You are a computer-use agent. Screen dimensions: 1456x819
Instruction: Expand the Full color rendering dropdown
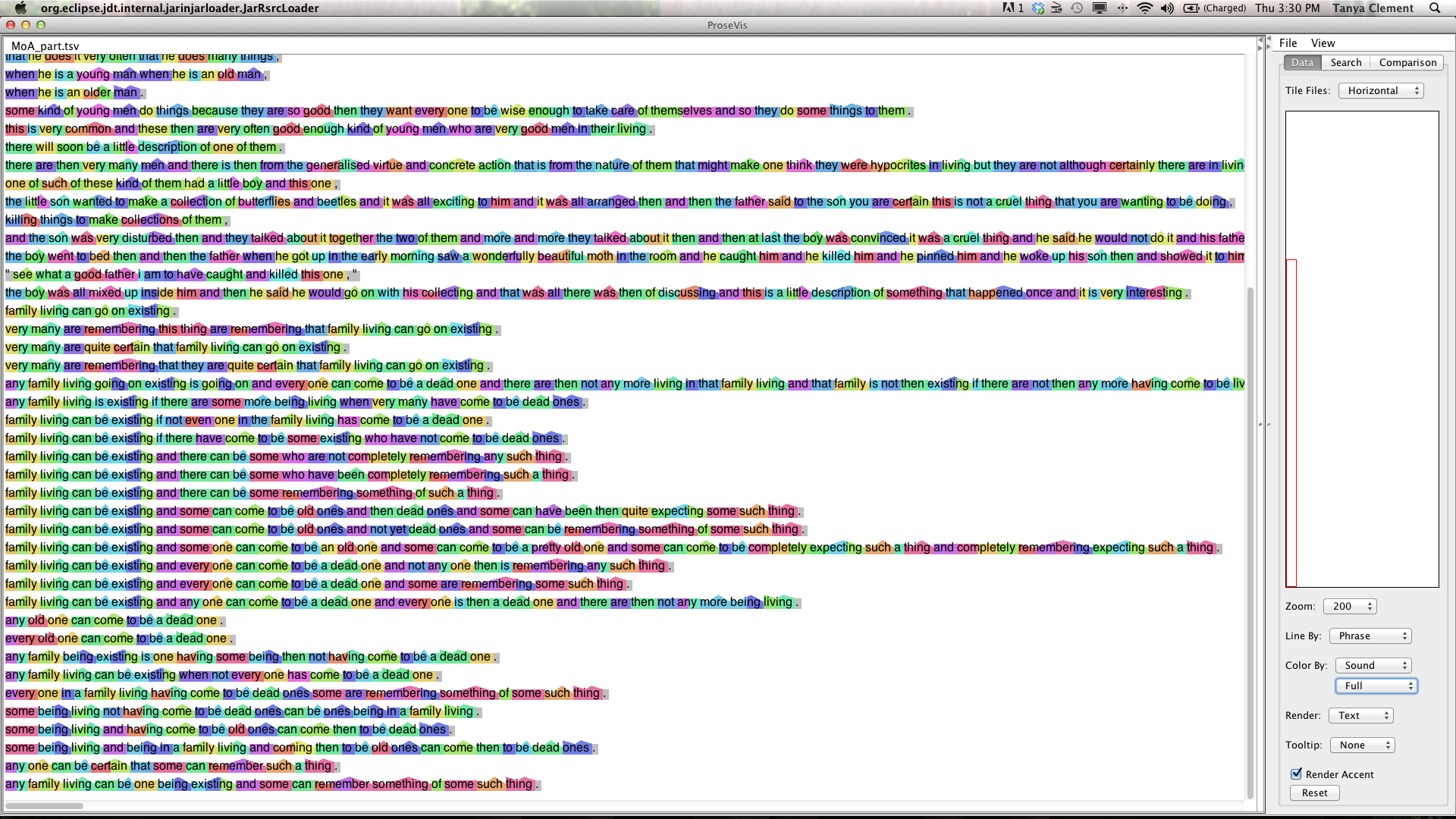[1374, 685]
